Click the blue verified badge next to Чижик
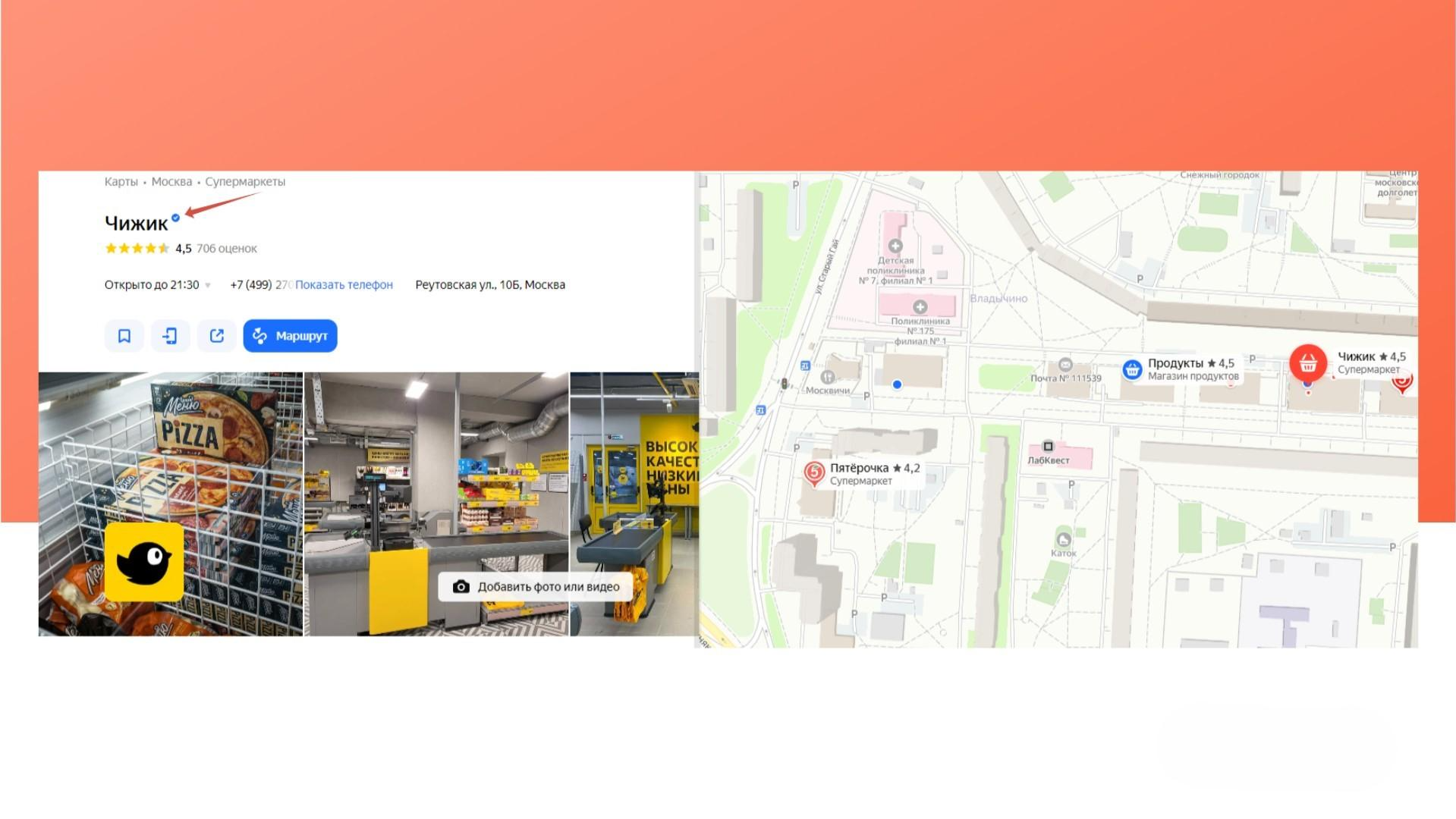This screenshot has width=1456, height=819. 176,218
